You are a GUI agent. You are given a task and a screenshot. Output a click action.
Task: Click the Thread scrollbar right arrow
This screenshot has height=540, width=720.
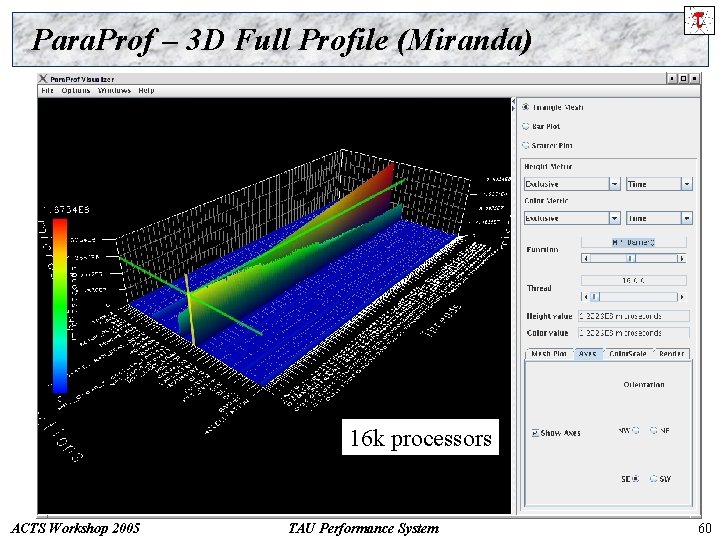coord(682,297)
